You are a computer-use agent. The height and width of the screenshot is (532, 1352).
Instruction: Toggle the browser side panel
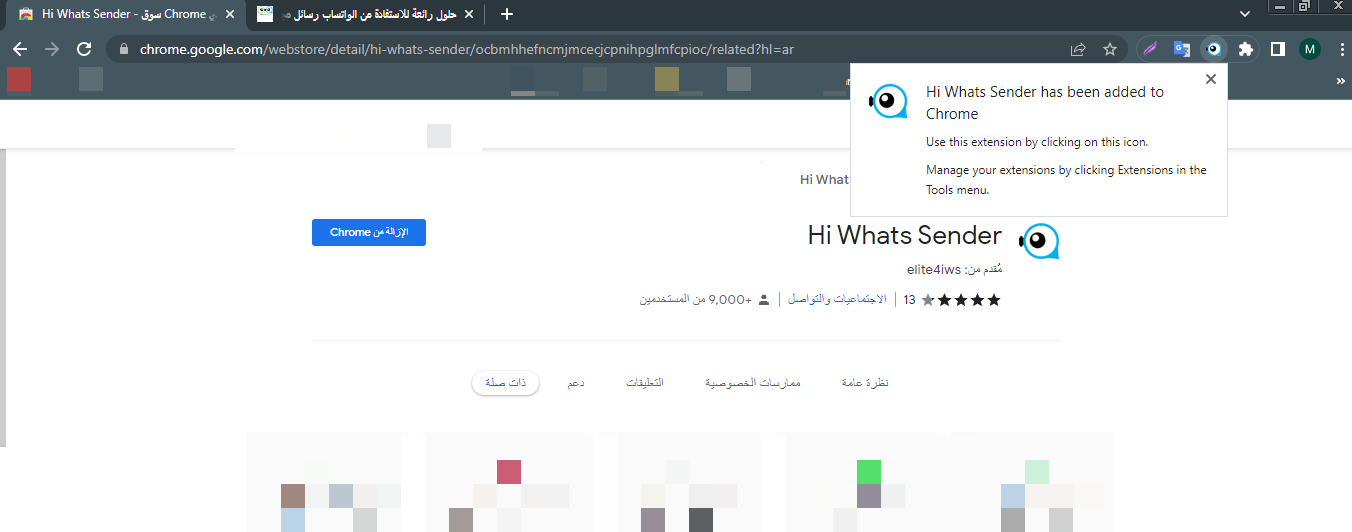pos(1277,49)
